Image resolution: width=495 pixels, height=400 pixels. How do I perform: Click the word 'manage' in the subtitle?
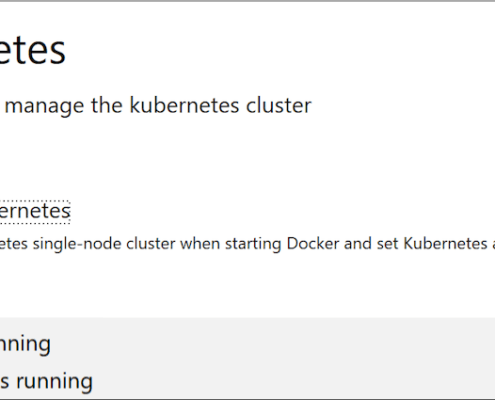point(44,107)
